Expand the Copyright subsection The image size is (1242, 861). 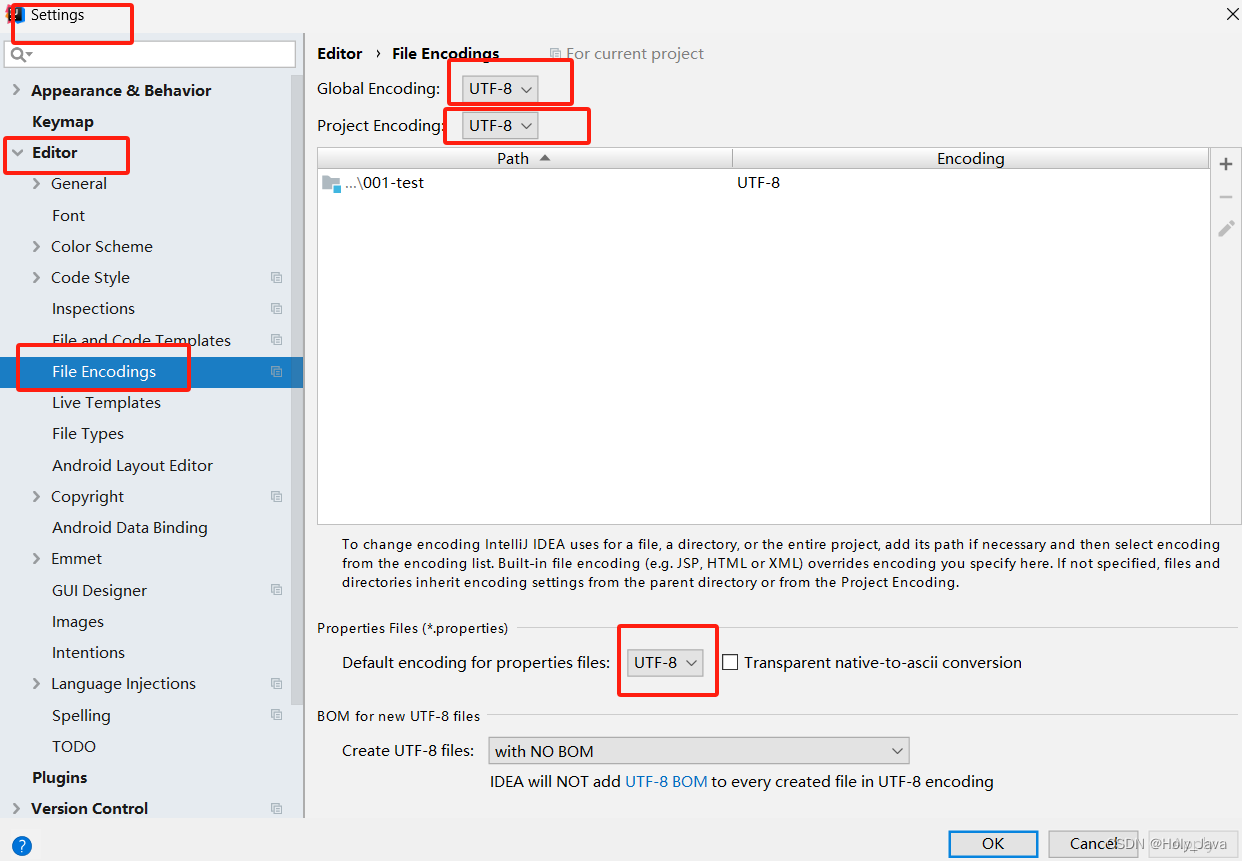[x=37, y=497]
